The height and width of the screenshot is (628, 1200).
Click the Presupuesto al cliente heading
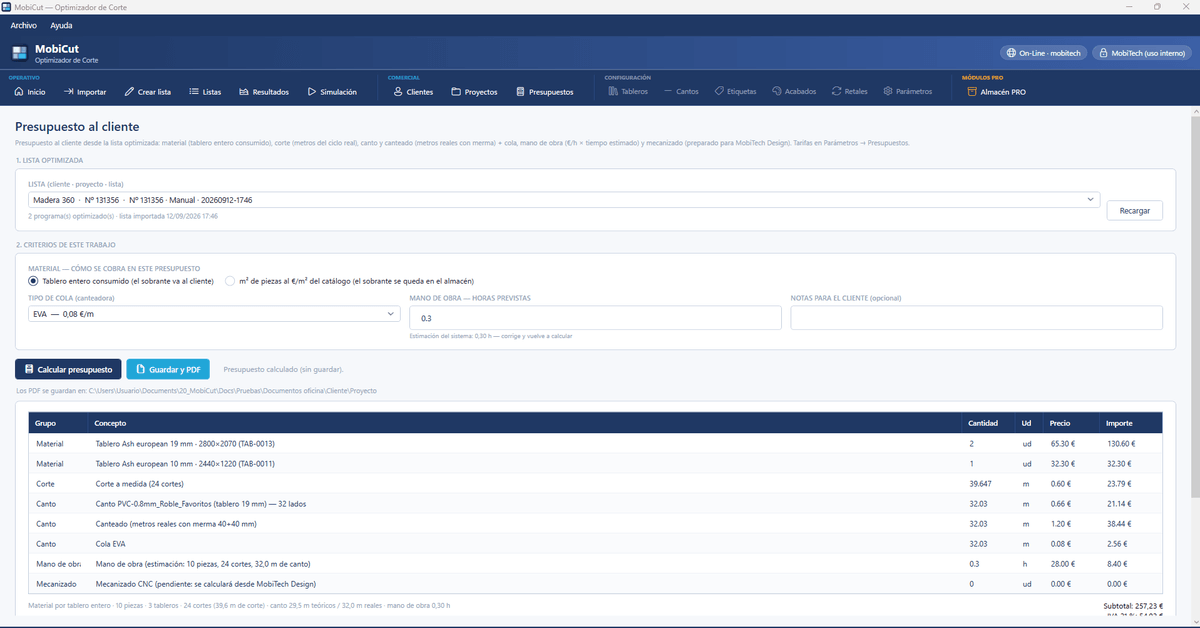pyautogui.click(x=77, y=127)
